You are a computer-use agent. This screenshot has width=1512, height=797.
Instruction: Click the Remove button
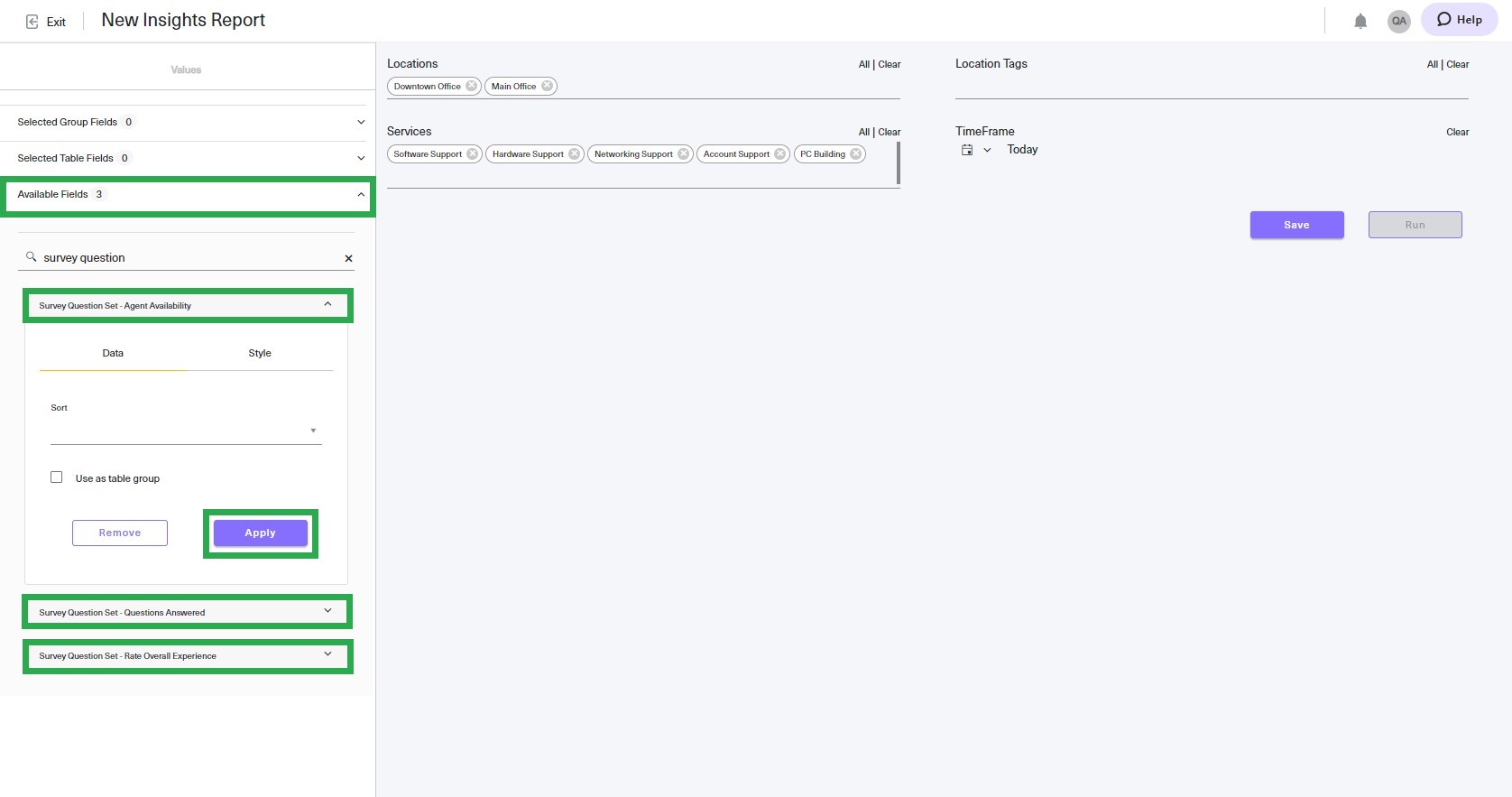tap(120, 533)
